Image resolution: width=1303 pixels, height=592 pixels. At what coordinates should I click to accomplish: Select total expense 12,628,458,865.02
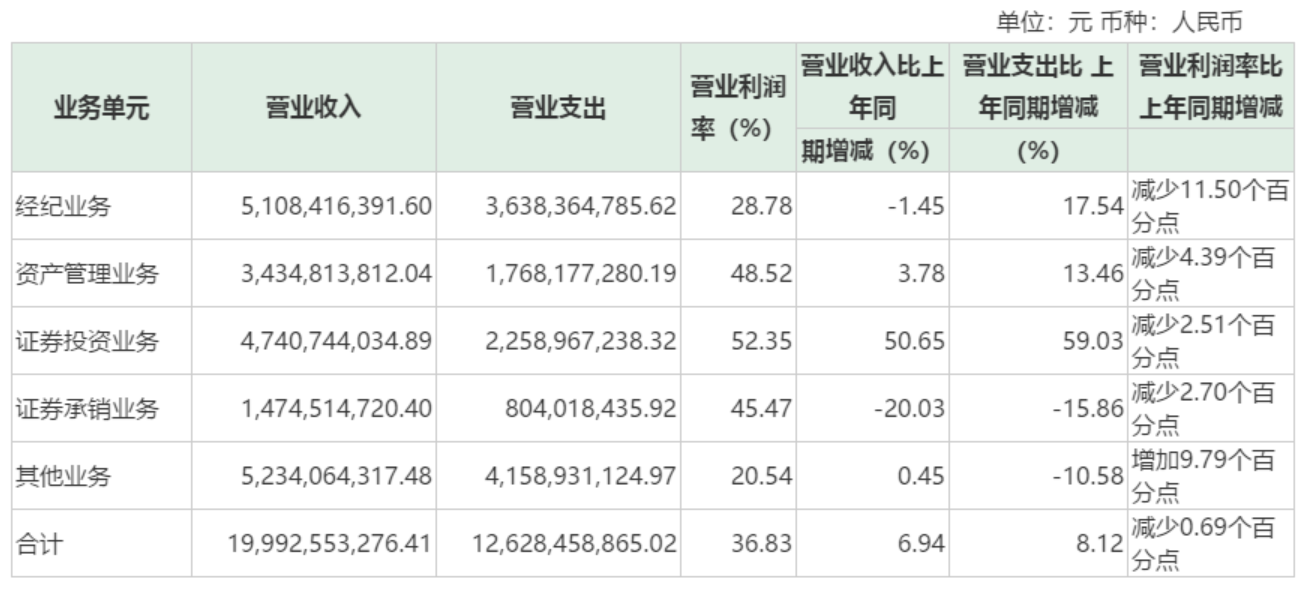574,544
